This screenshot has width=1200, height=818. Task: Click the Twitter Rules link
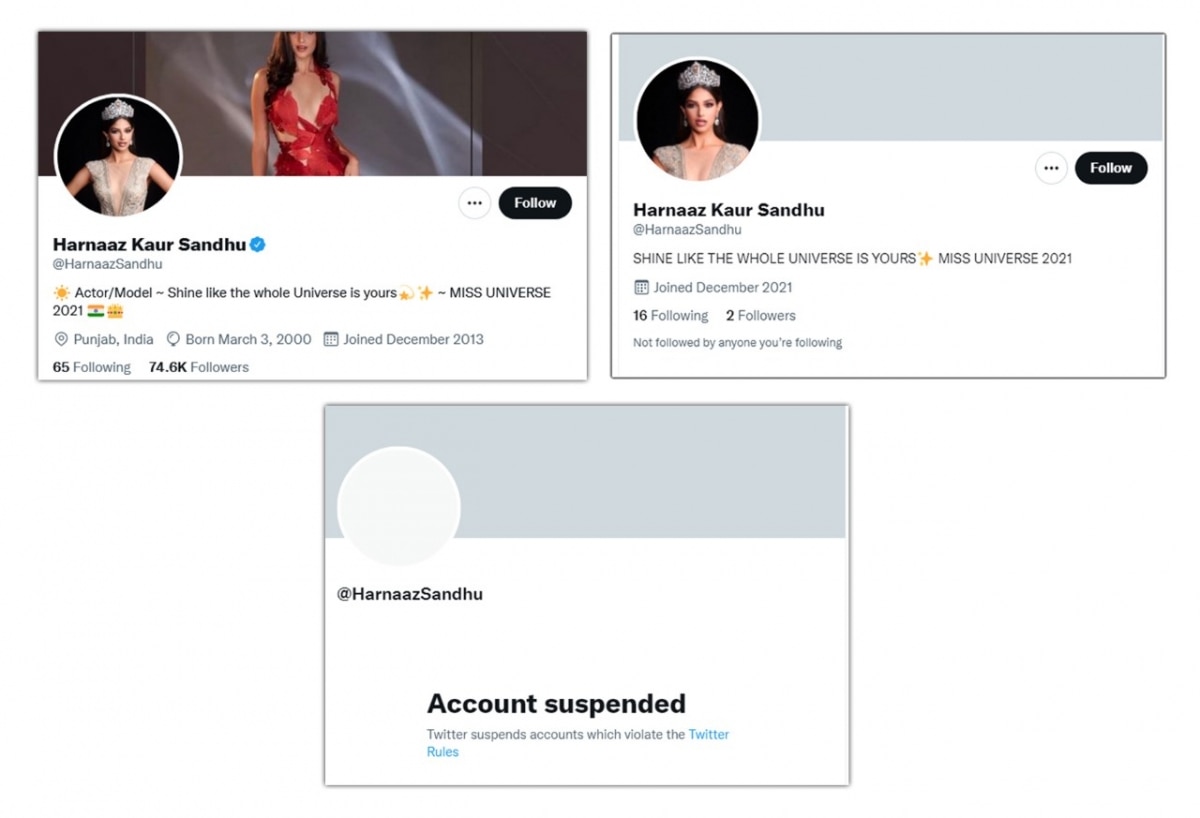click(708, 735)
